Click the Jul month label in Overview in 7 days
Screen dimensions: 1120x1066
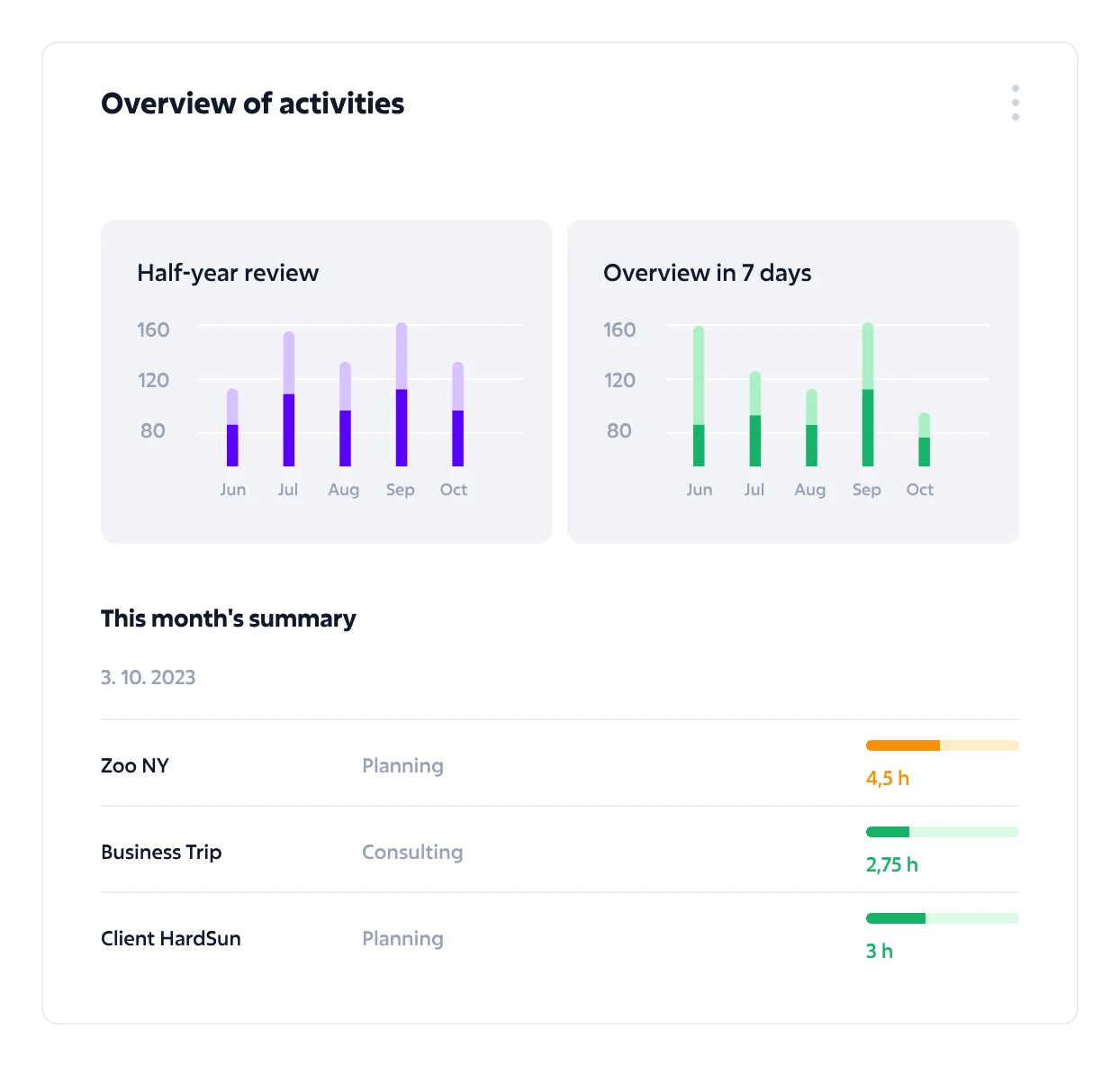[x=754, y=490]
